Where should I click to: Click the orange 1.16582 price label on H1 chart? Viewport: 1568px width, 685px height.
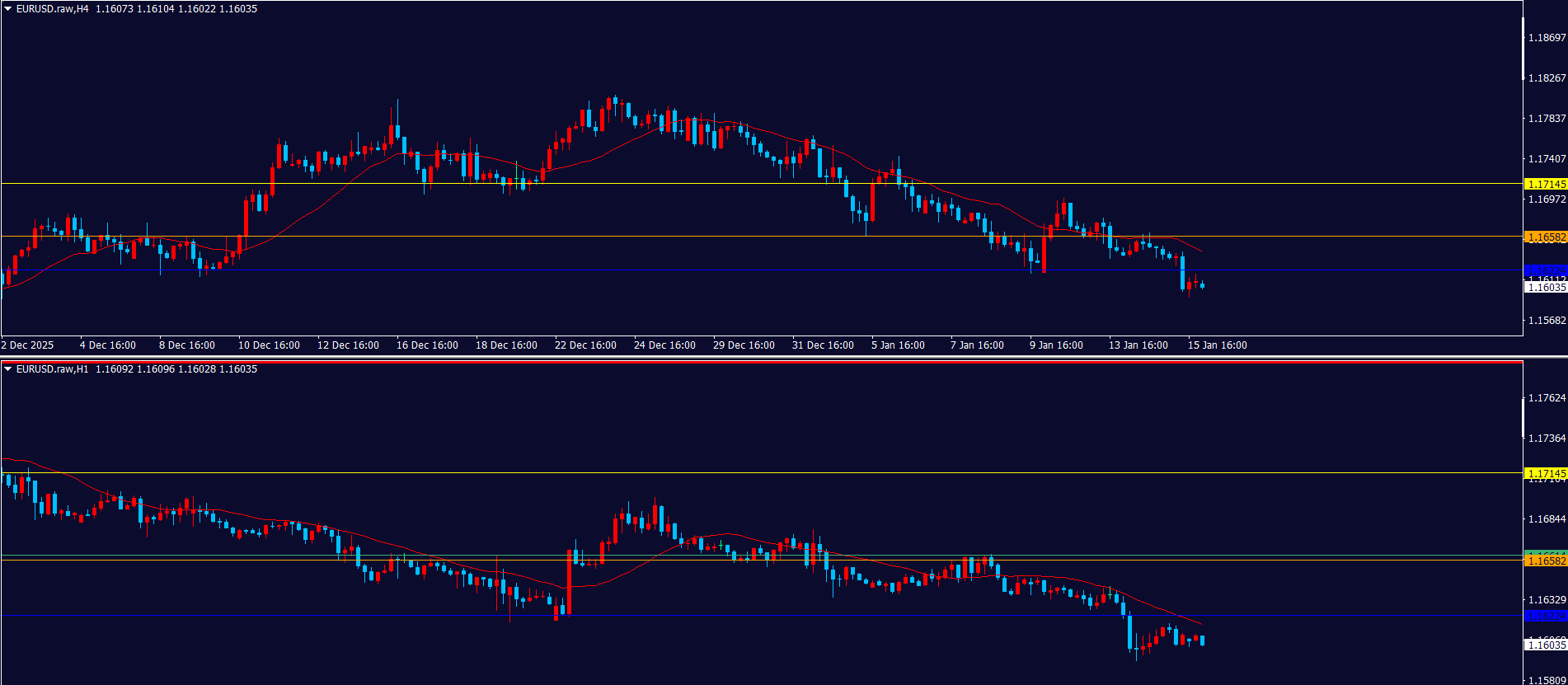(1546, 561)
